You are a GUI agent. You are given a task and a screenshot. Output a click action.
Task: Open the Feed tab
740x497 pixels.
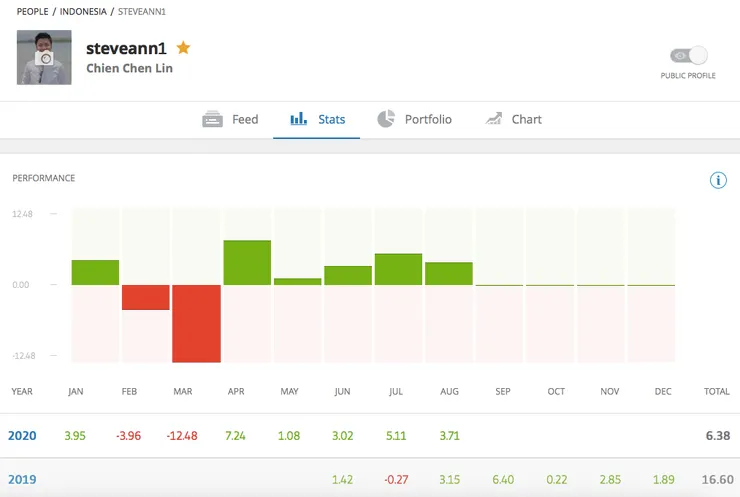click(245, 119)
